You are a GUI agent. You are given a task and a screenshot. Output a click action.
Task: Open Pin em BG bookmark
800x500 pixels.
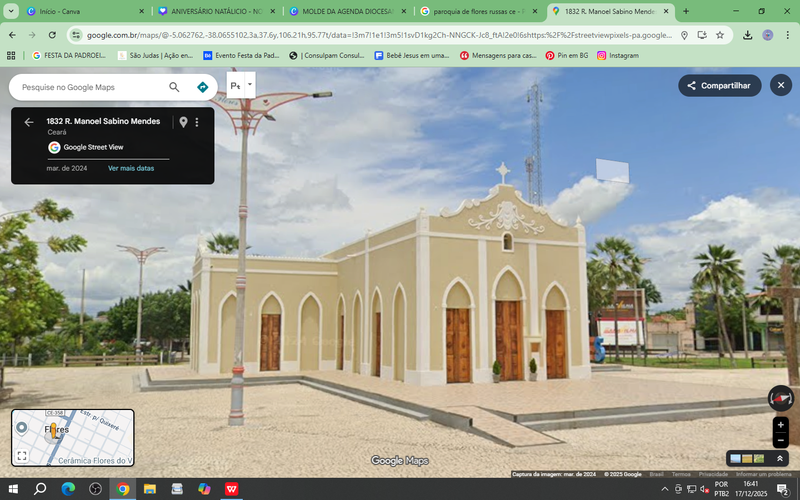(567, 56)
